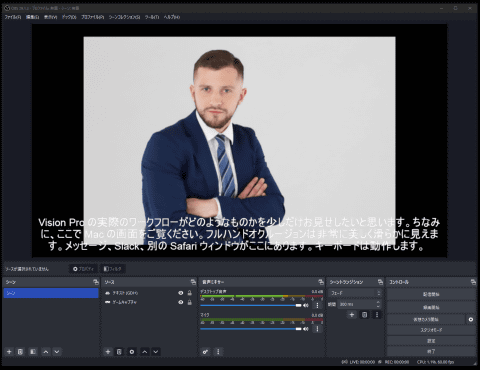
Task: Click the preview canvas with the subtitles
Action: coord(239,141)
